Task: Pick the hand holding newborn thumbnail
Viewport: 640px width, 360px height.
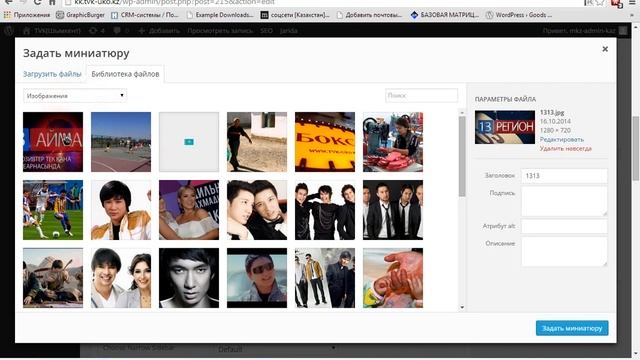Action: click(393, 278)
